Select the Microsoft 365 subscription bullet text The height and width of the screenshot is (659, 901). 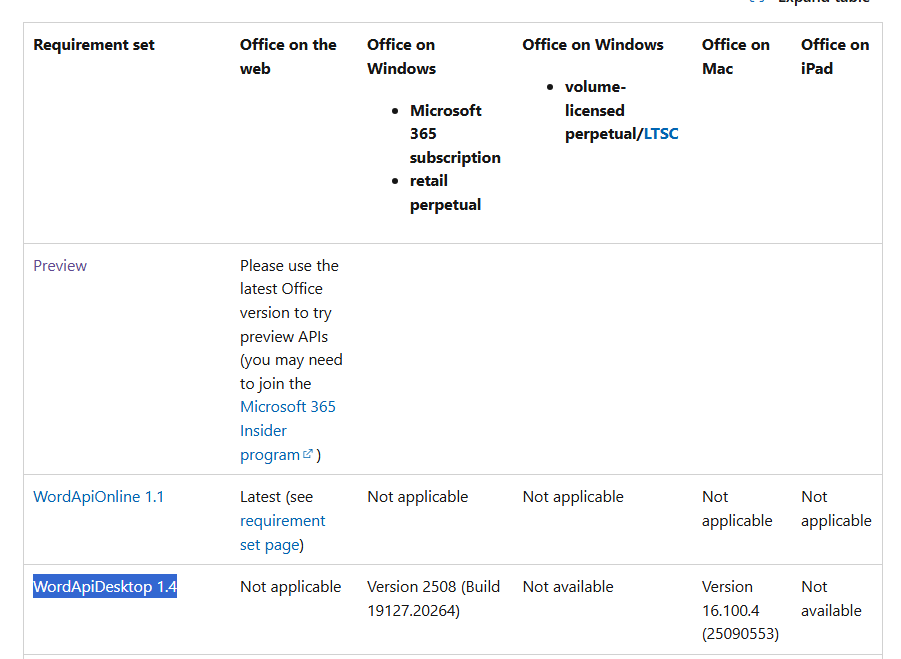455,134
